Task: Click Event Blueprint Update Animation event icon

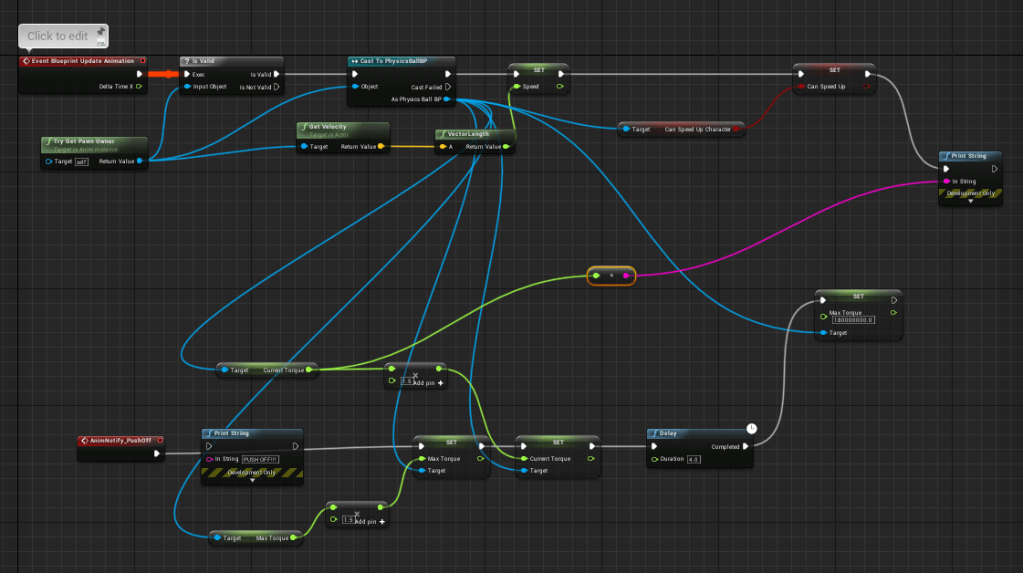Action: point(26,61)
